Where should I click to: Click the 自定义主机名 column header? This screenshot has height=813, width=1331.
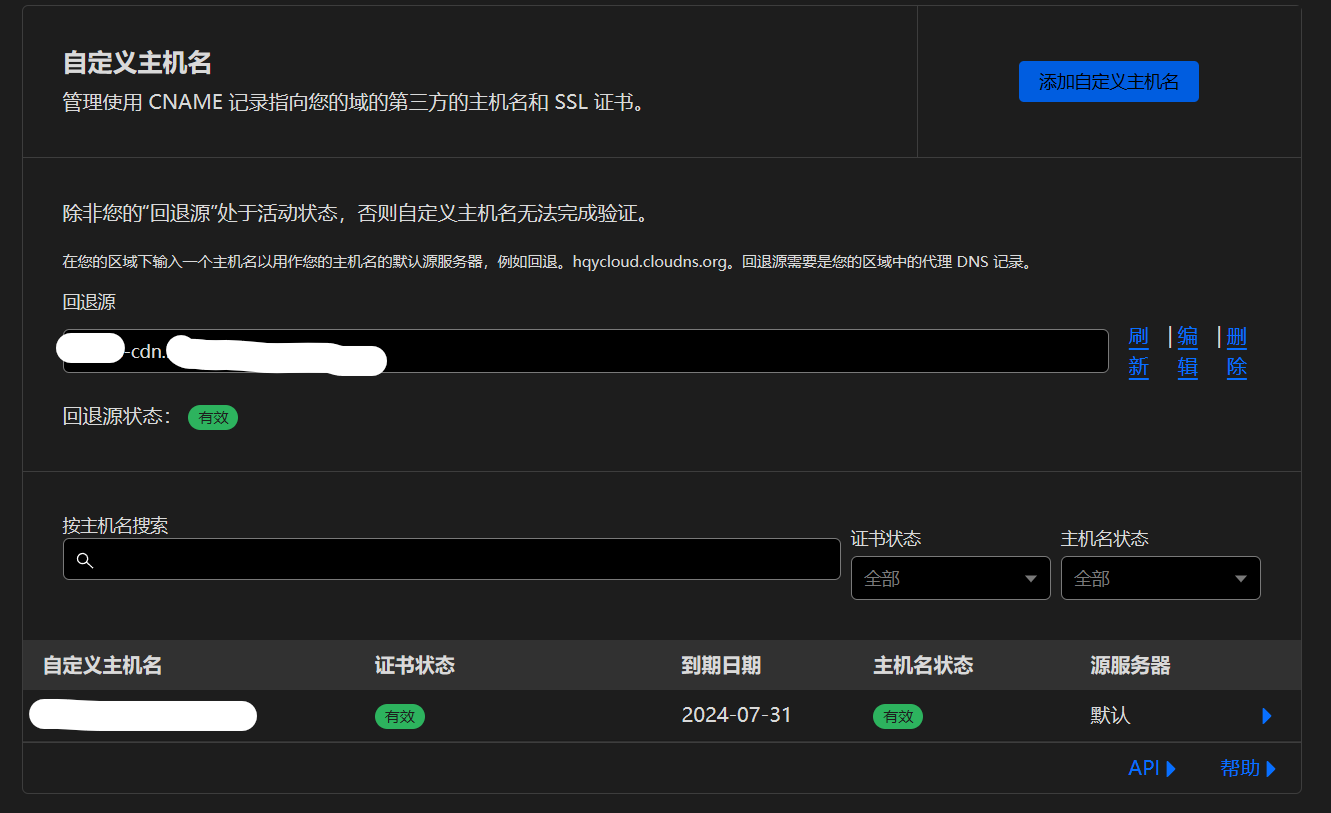point(102,666)
